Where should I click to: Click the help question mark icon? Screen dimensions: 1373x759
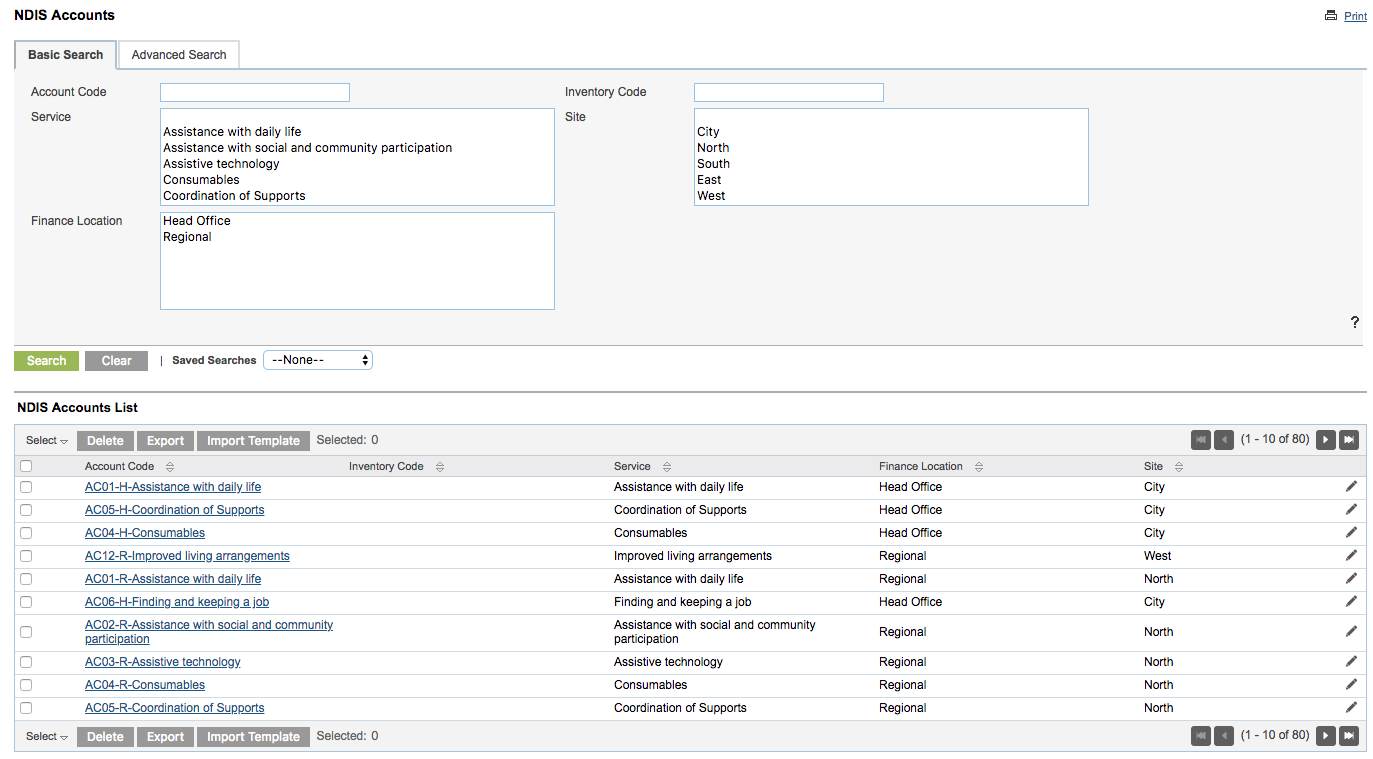click(x=1355, y=322)
